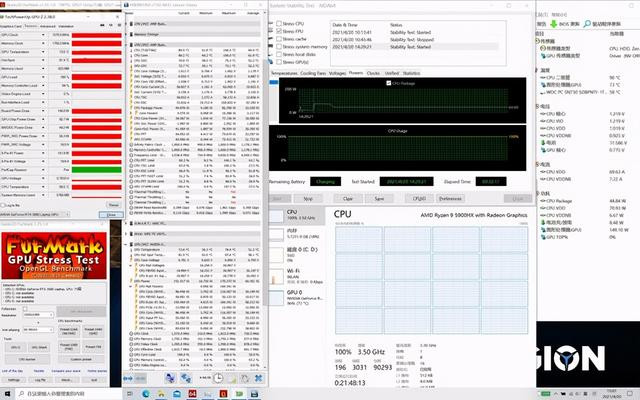This screenshot has height=400, width=640.
Task: Click GPU Clock red bar graph in GPU-Z
Action: pyautogui.click(x=96, y=35)
